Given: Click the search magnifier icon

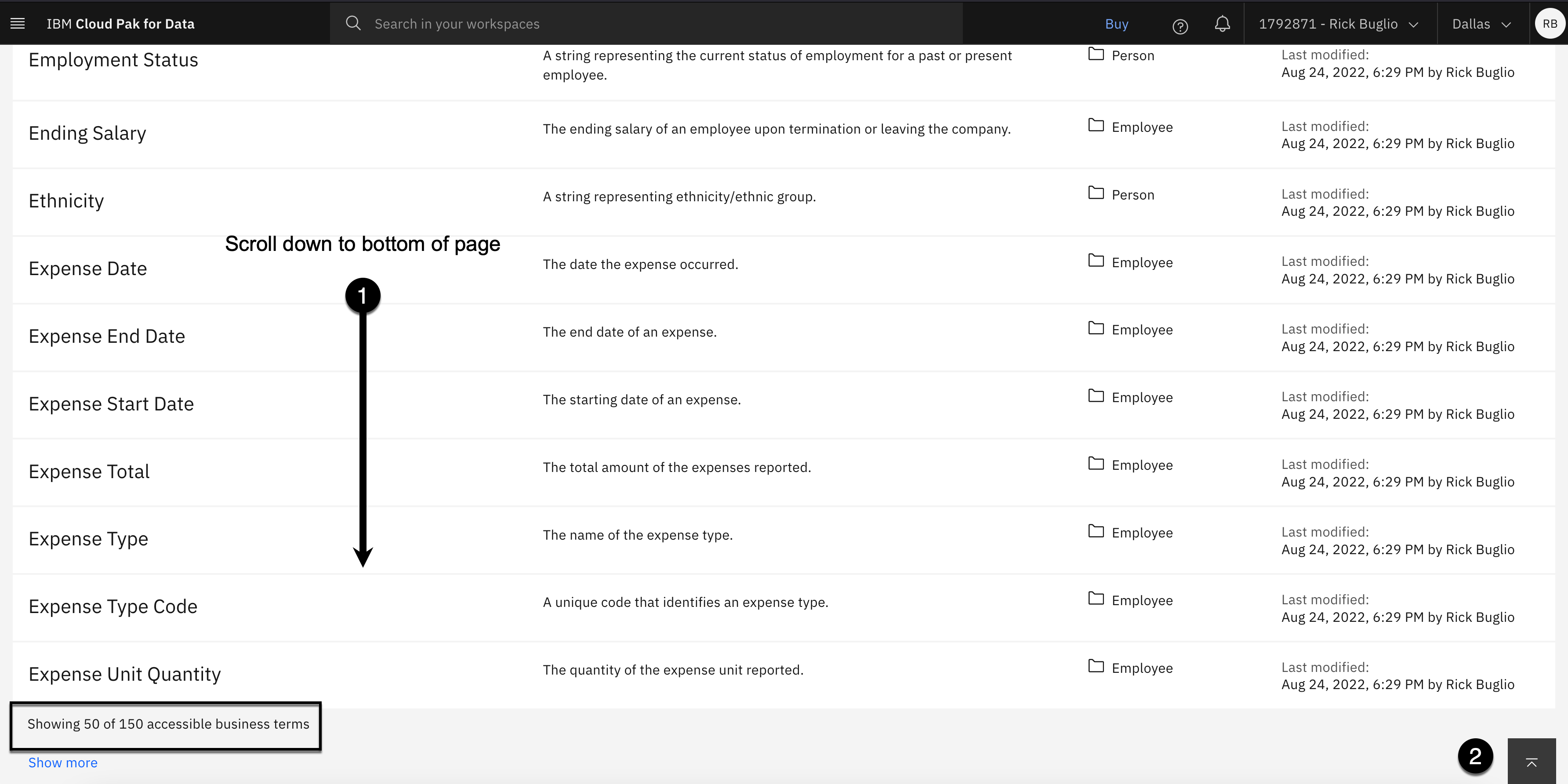Looking at the screenshot, I should tap(353, 24).
